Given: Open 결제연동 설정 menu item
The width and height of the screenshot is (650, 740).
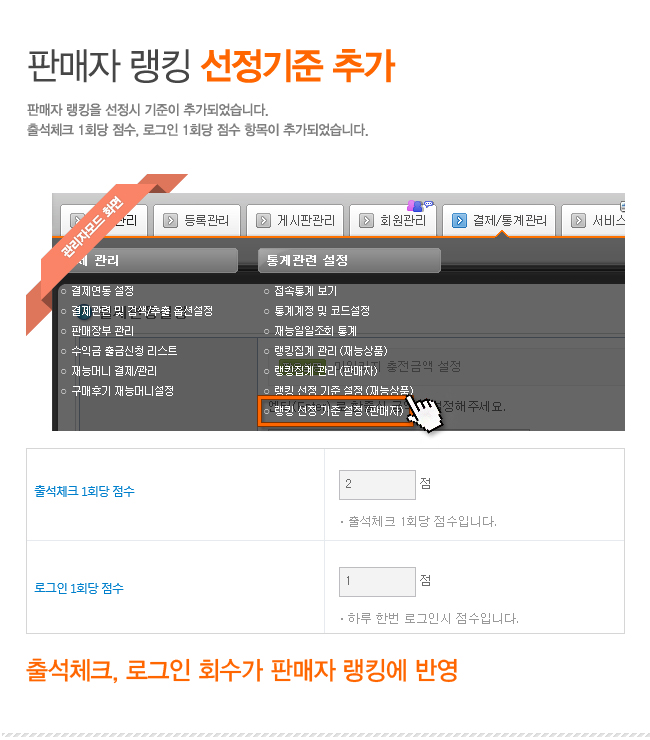Looking at the screenshot, I should (102, 291).
